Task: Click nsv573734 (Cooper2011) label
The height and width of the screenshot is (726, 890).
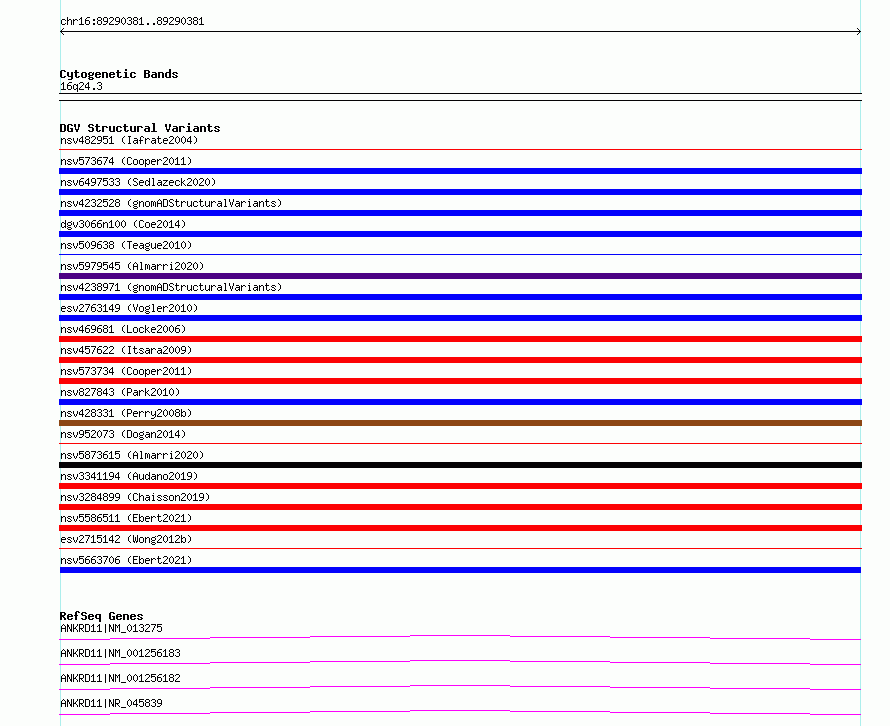Action: coord(126,371)
